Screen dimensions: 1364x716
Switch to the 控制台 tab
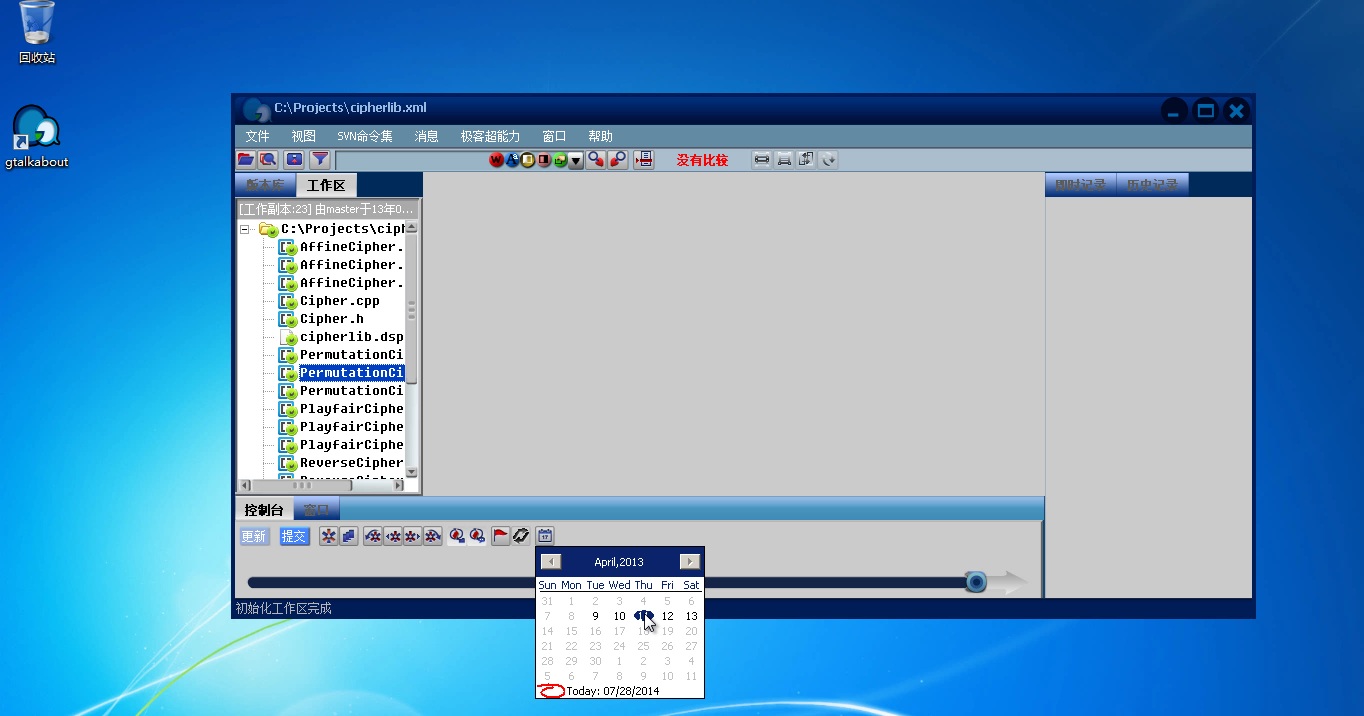pyautogui.click(x=264, y=510)
